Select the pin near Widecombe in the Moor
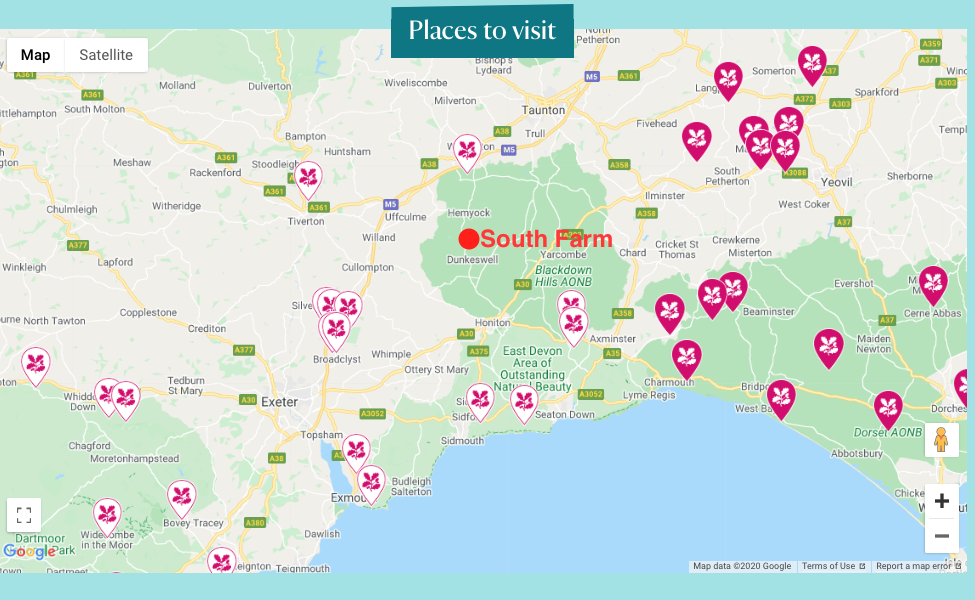The height and width of the screenshot is (600, 975). (108, 516)
